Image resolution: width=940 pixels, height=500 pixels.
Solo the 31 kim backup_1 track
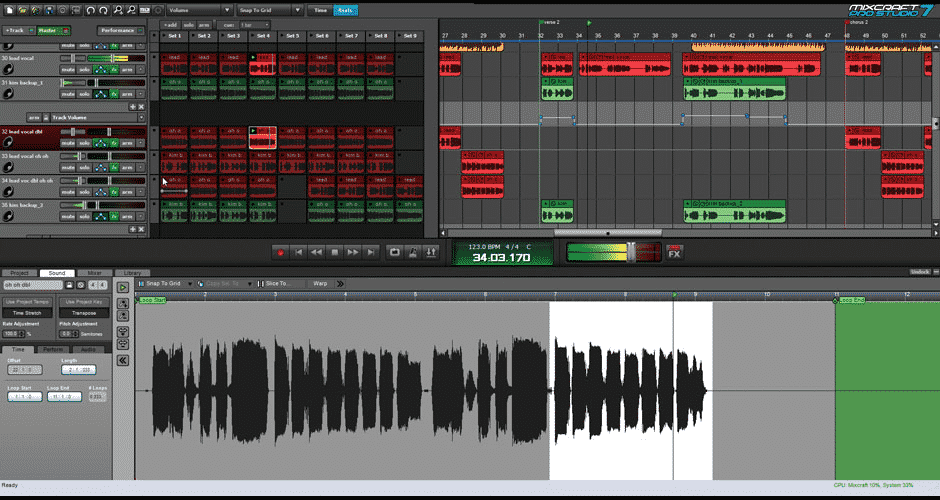pyautogui.click(x=84, y=94)
